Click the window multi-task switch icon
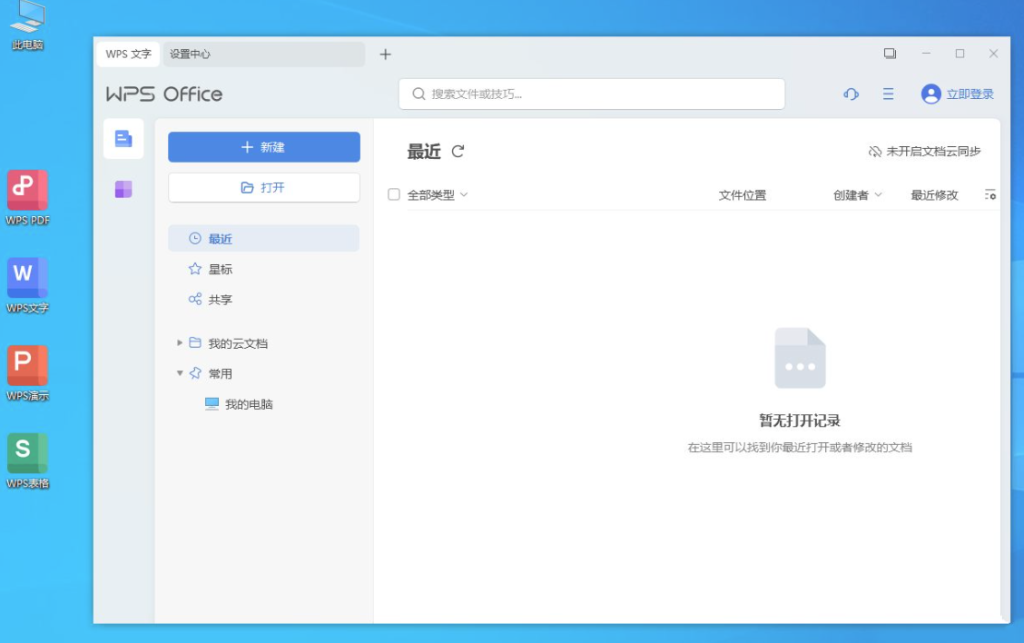Screen dimensions: 1024x643 [889, 54]
